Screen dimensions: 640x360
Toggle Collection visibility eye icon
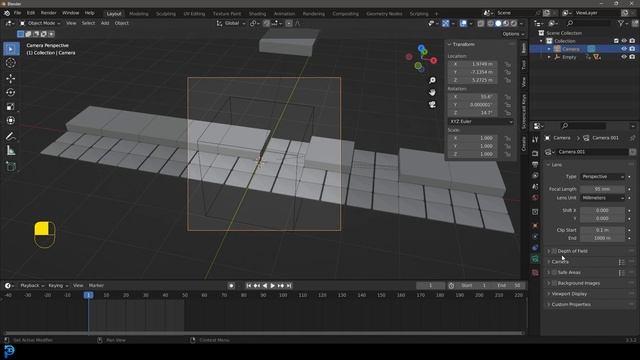click(624, 41)
